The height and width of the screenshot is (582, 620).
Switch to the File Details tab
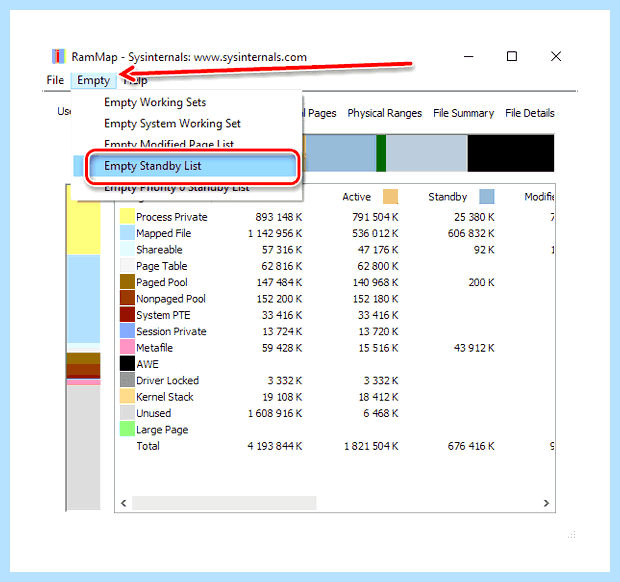pyautogui.click(x=529, y=113)
